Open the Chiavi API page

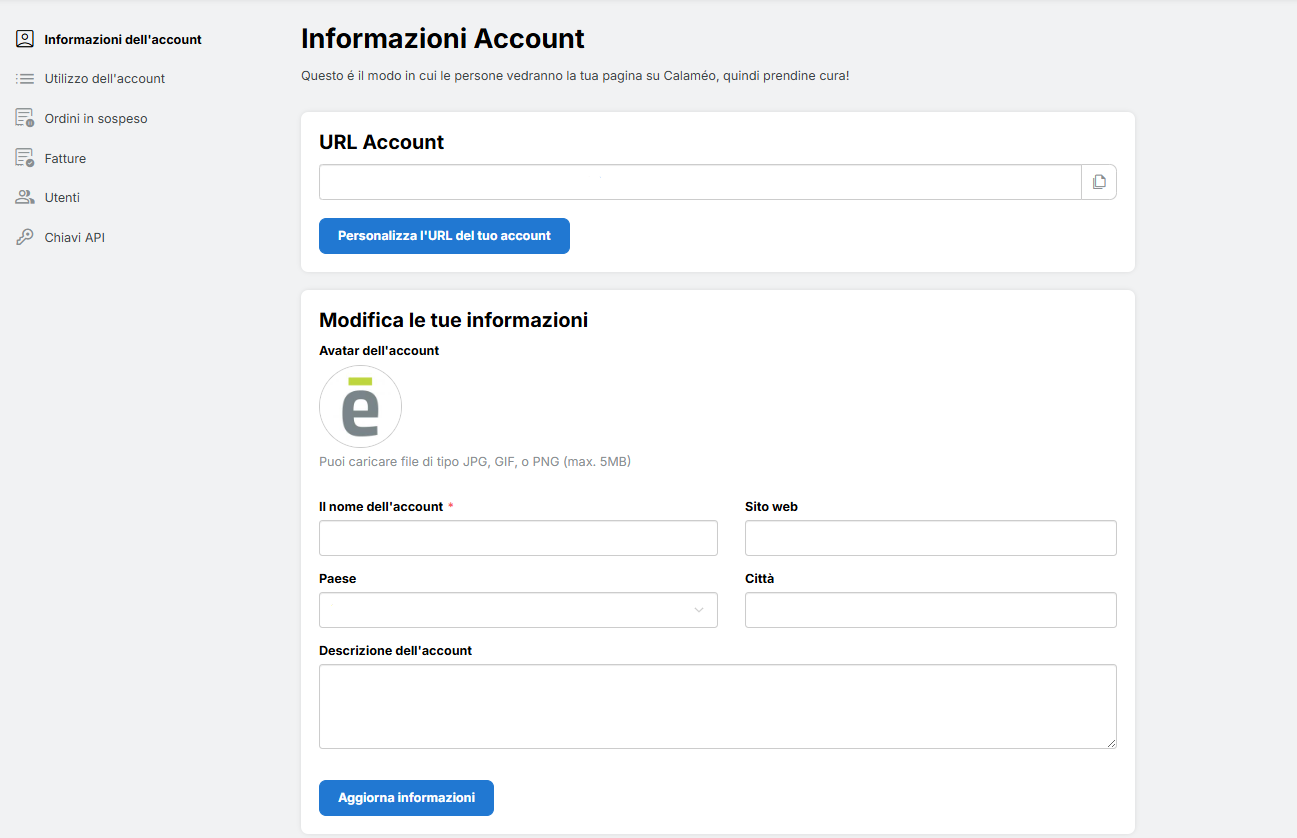click(x=74, y=238)
